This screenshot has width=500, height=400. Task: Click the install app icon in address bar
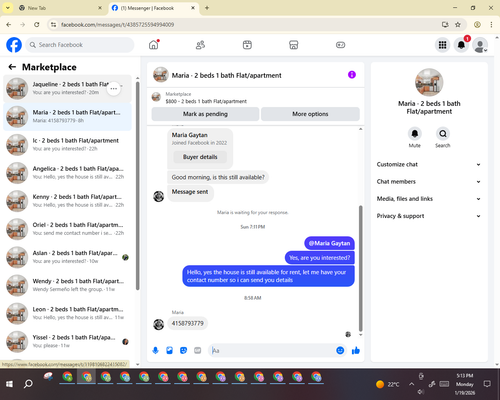(x=445, y=25)
